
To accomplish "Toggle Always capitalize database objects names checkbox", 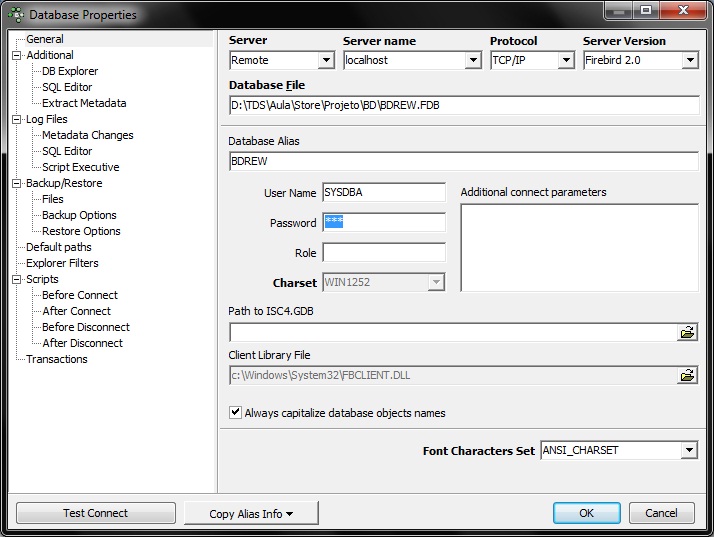I will click(x=235, y=413).
